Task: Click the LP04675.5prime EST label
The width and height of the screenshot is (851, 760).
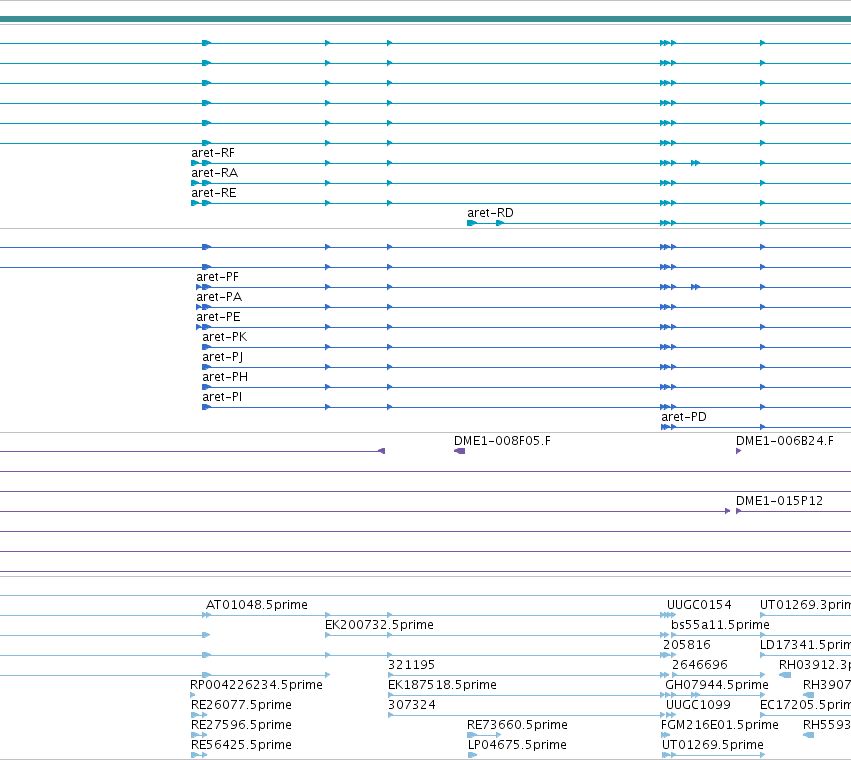Action: (517, 745)
